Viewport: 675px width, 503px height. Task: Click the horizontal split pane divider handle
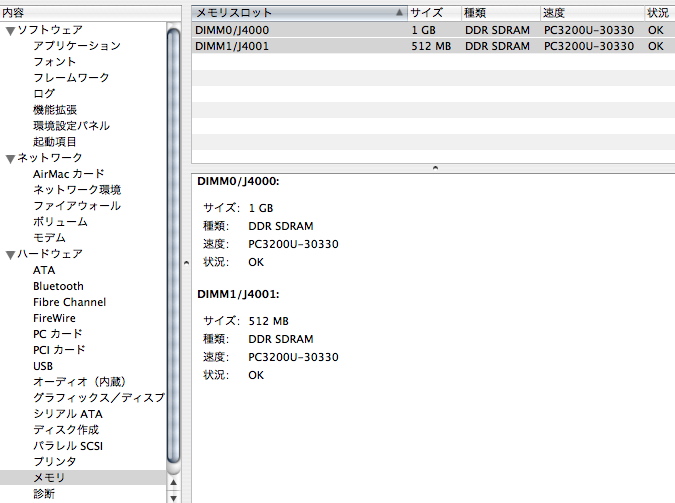point(434,168)
